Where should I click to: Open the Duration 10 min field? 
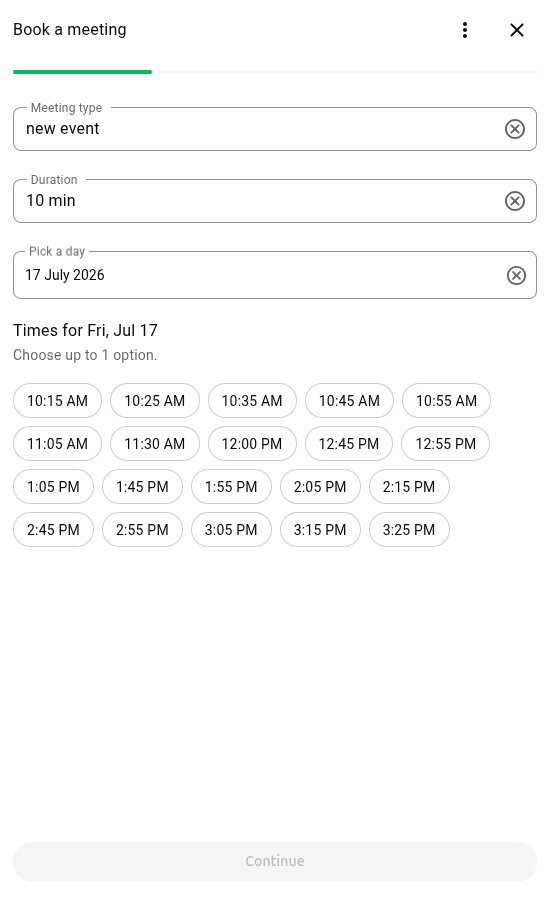(275, 201)
